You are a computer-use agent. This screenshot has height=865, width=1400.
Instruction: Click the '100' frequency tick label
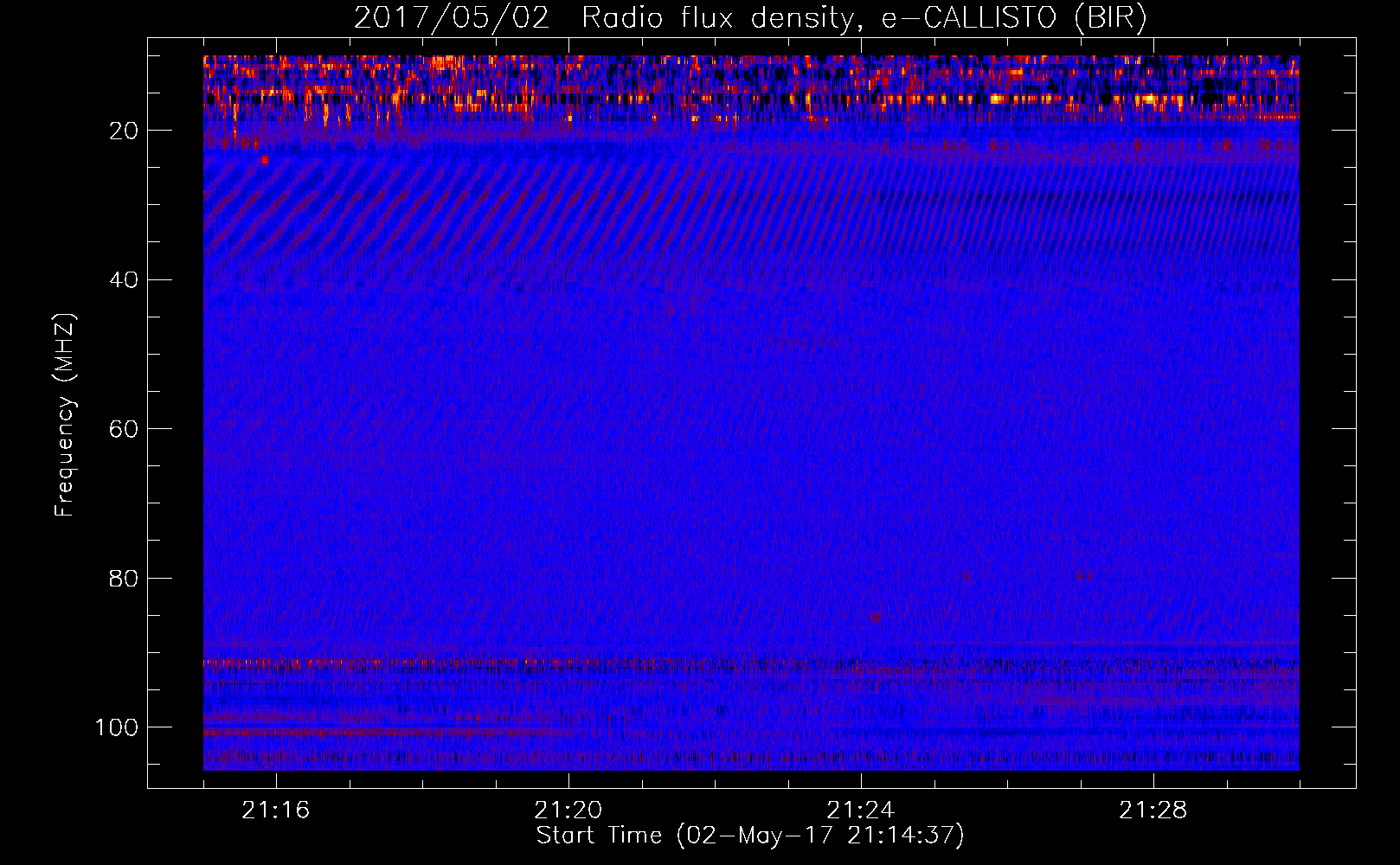click(117, 727)
